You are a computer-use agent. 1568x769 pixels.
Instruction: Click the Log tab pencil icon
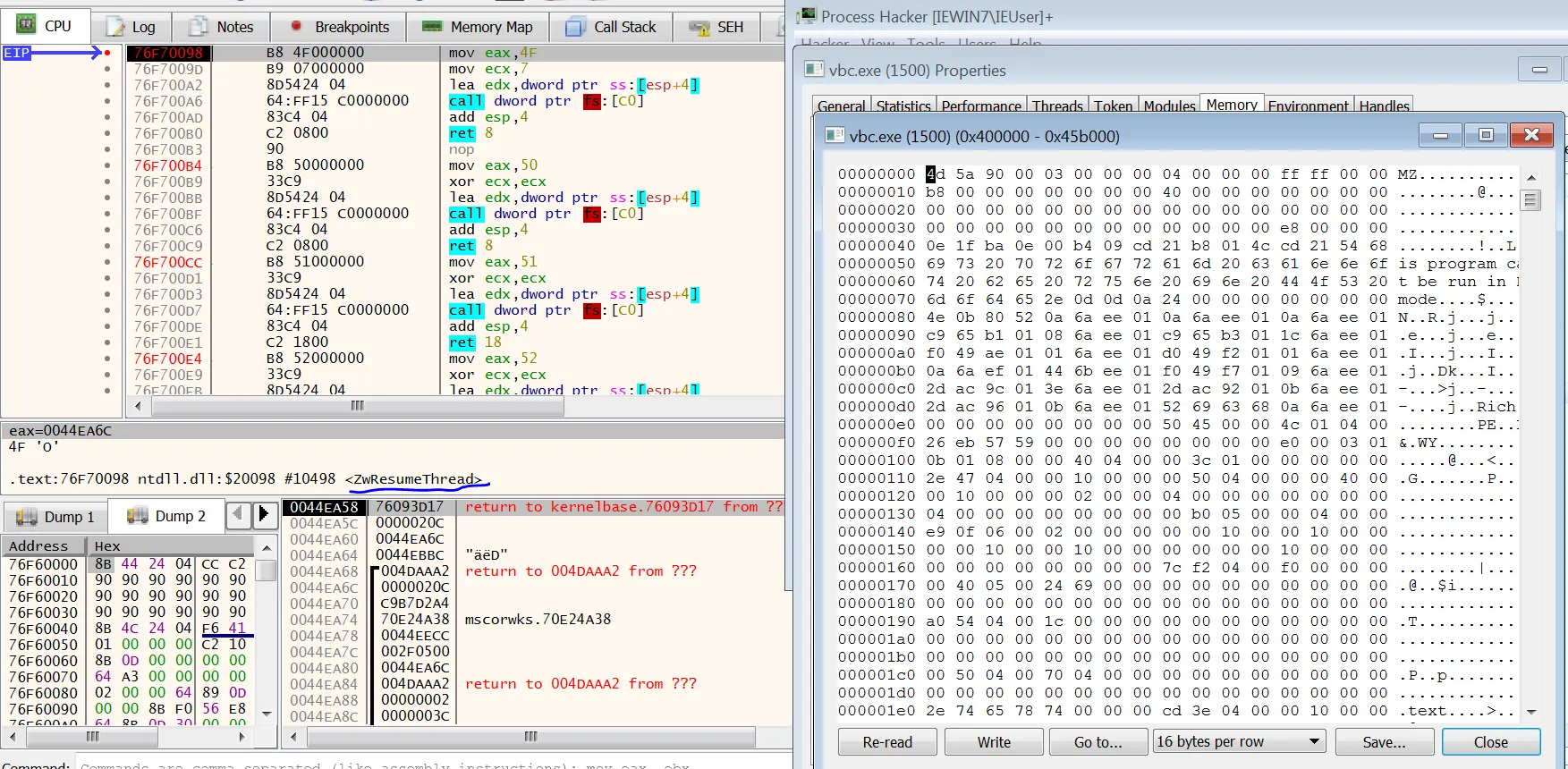(x=115, y=27)
